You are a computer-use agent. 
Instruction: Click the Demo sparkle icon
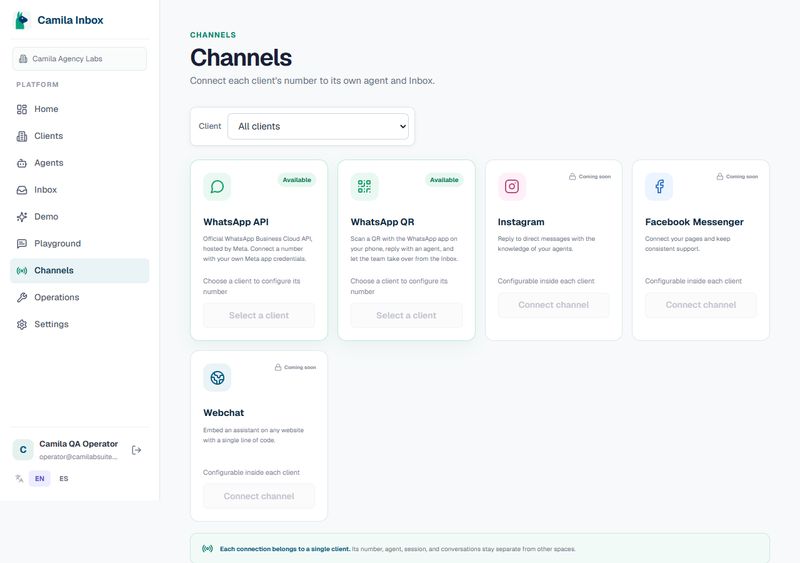(x=22, y=217)
